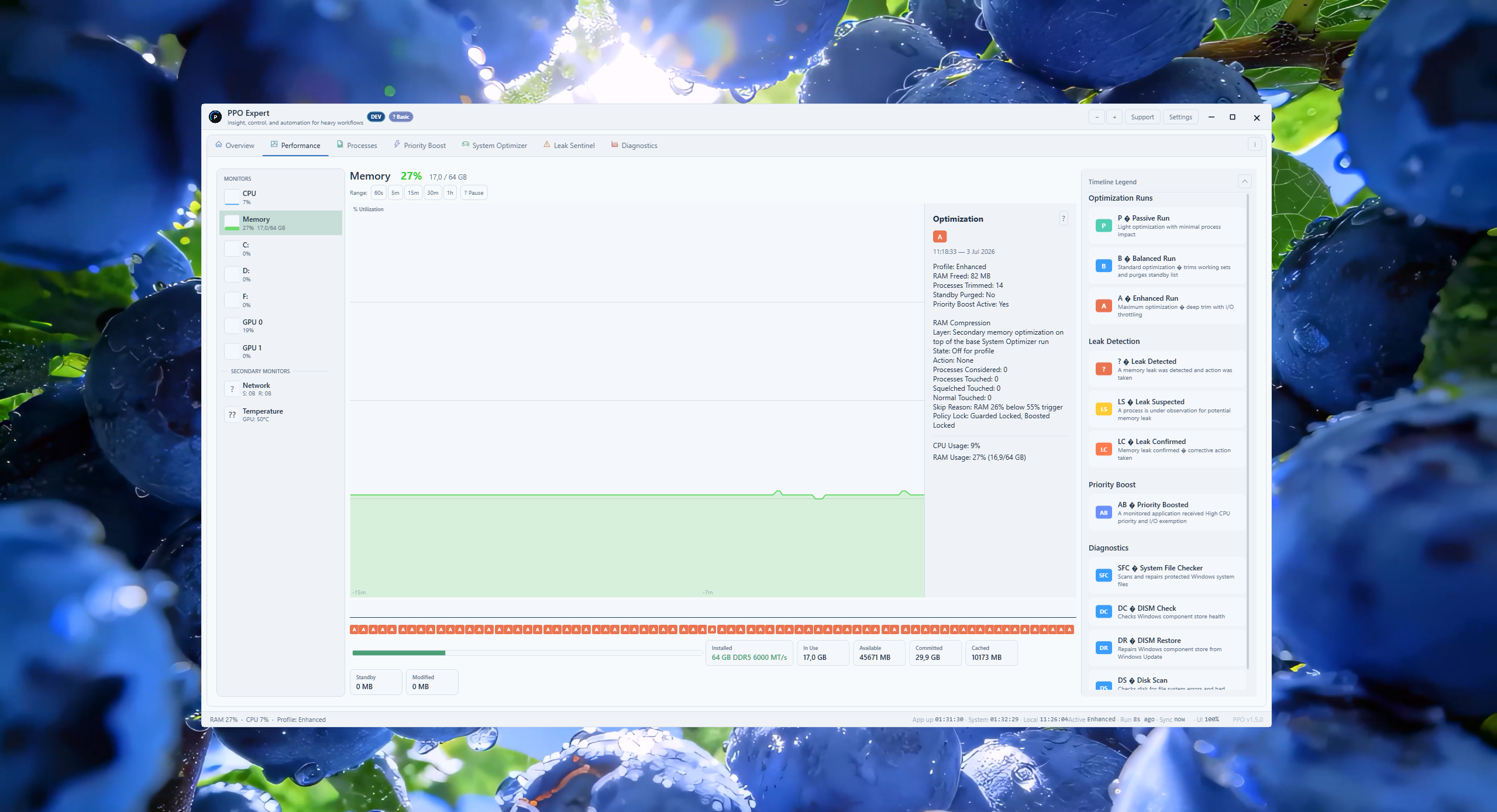Click 'RAM Freed: 82 MB' line
The width and height of the screenshot is (1497, 812).
pos(962,276)
